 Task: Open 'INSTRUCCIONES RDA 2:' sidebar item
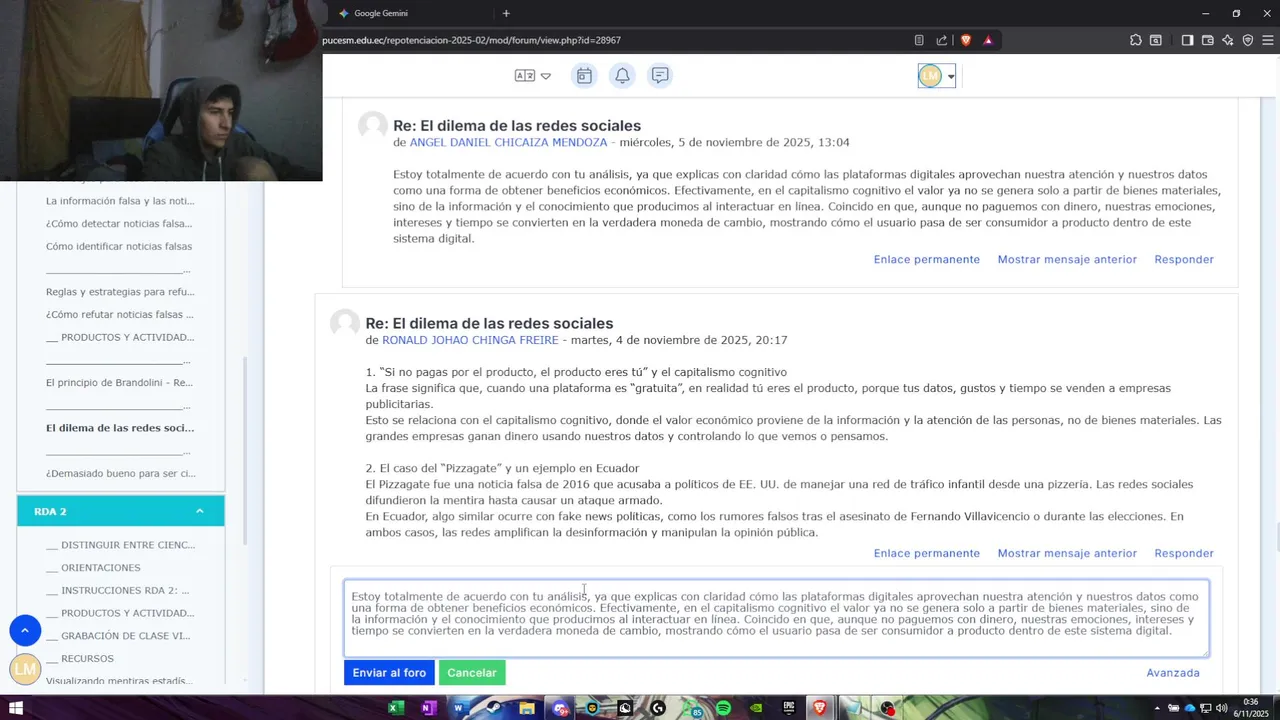(117, 590)
